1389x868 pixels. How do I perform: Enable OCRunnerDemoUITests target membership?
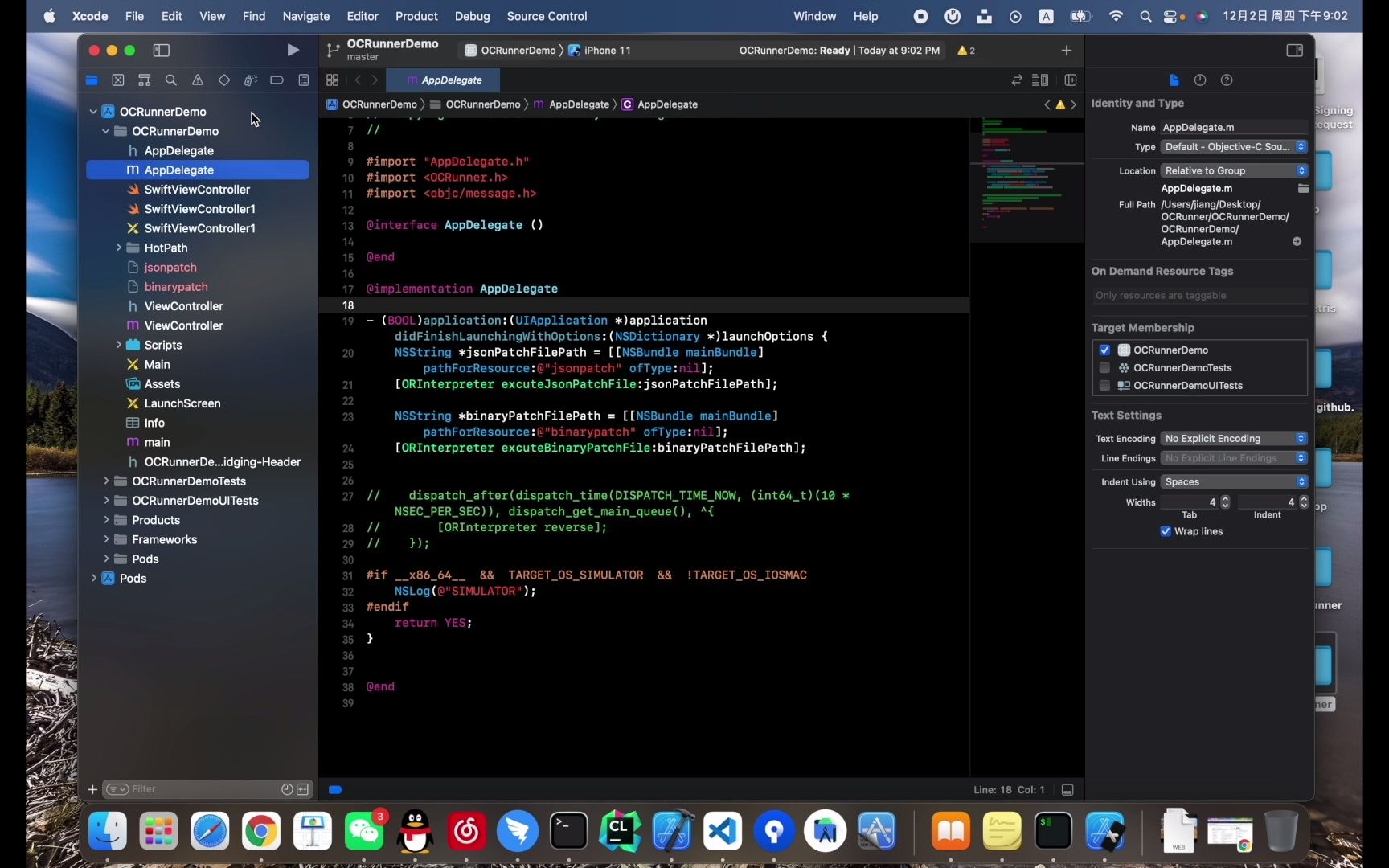[x=1104, y=385]
